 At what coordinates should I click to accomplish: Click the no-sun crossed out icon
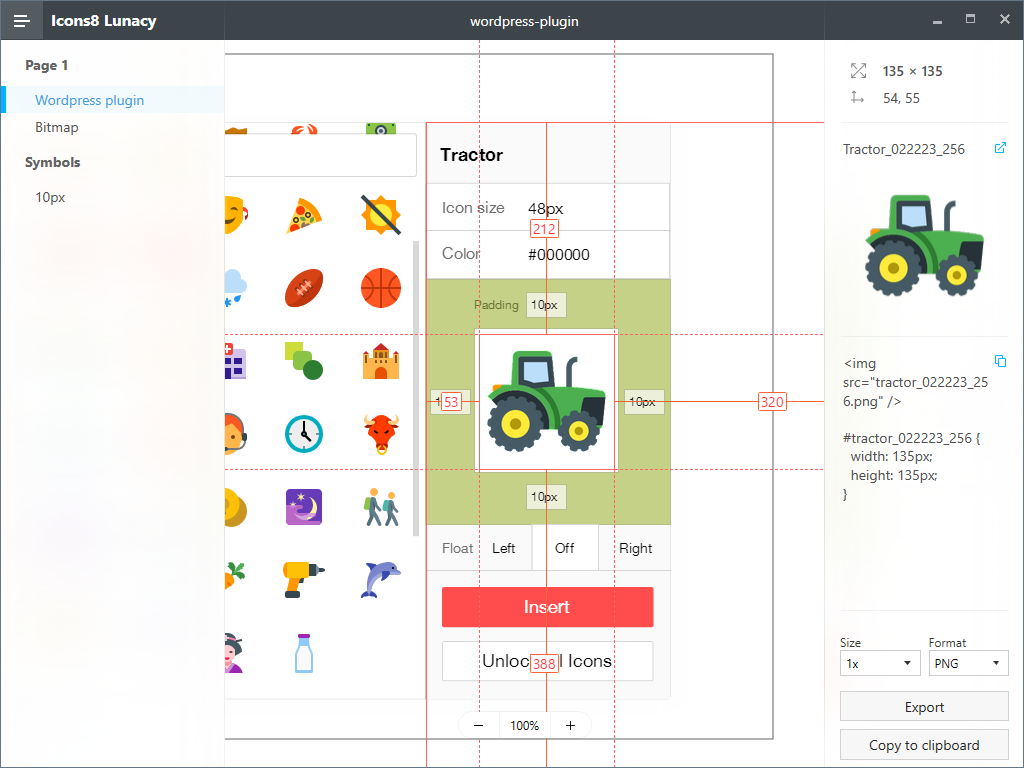coord(381,215)
